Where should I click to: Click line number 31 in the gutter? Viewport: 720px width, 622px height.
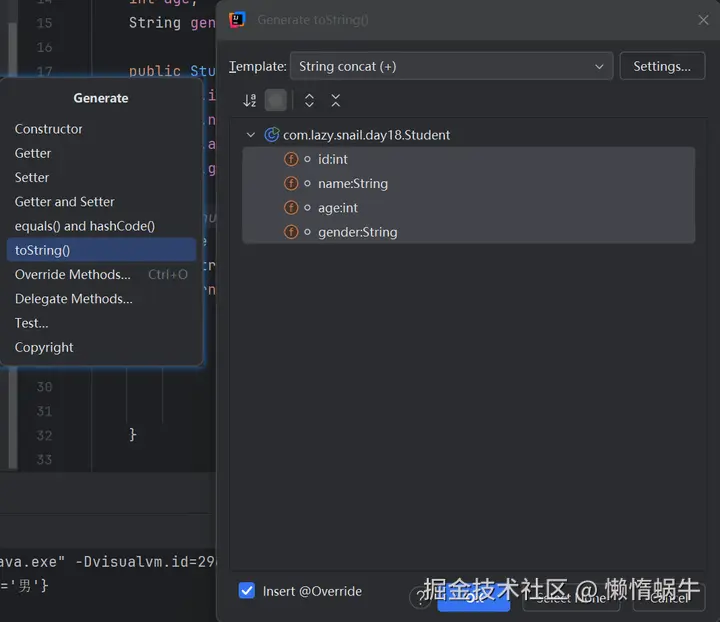[x=45, y=411]
